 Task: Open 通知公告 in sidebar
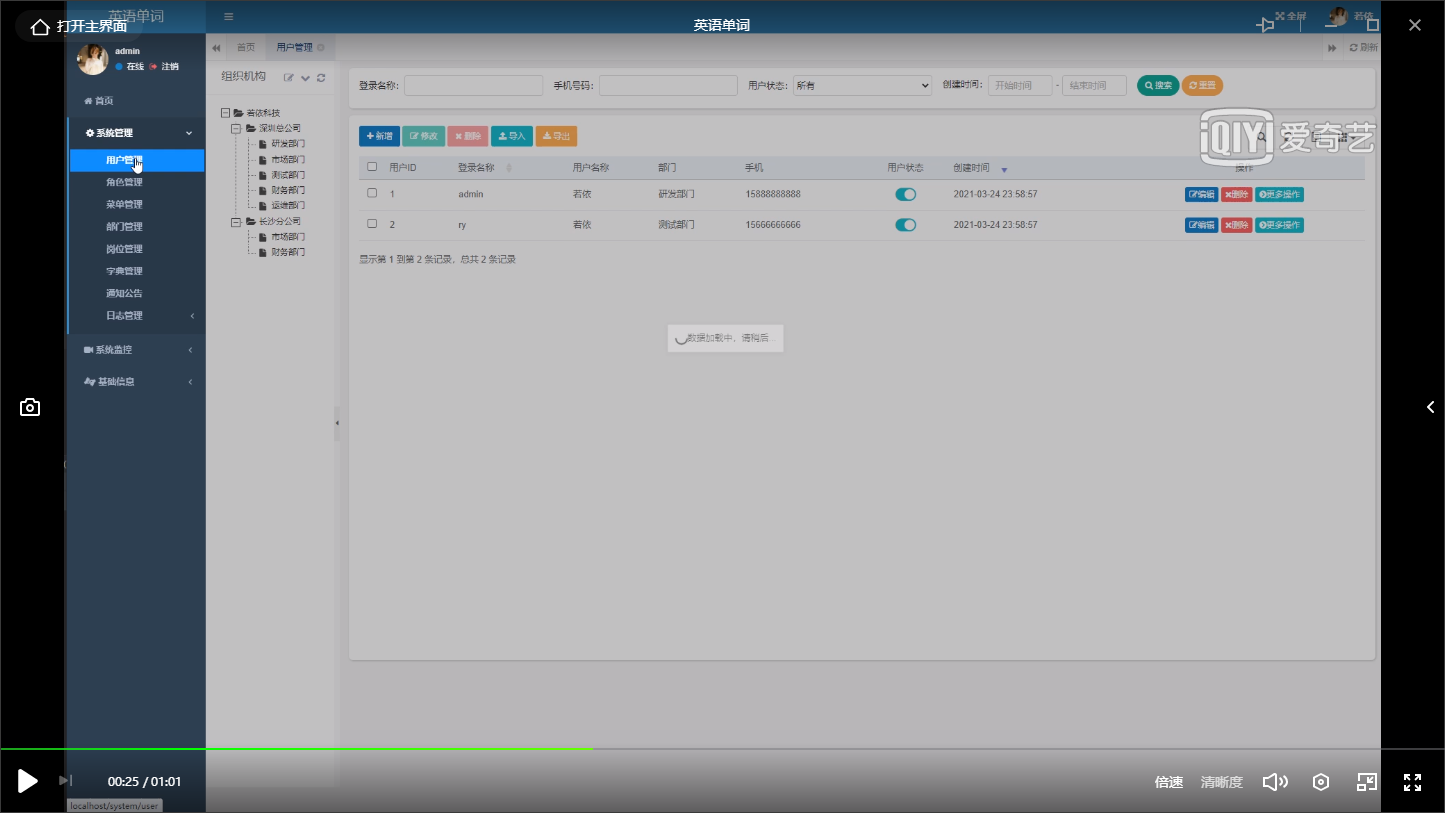124,293
